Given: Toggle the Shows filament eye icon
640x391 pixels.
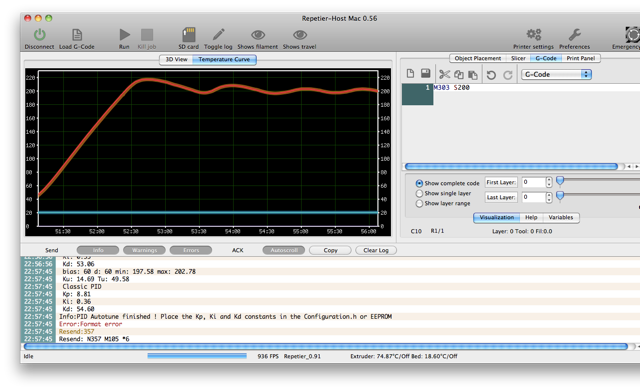Looking at the screenshot, I should coord(258,35).
